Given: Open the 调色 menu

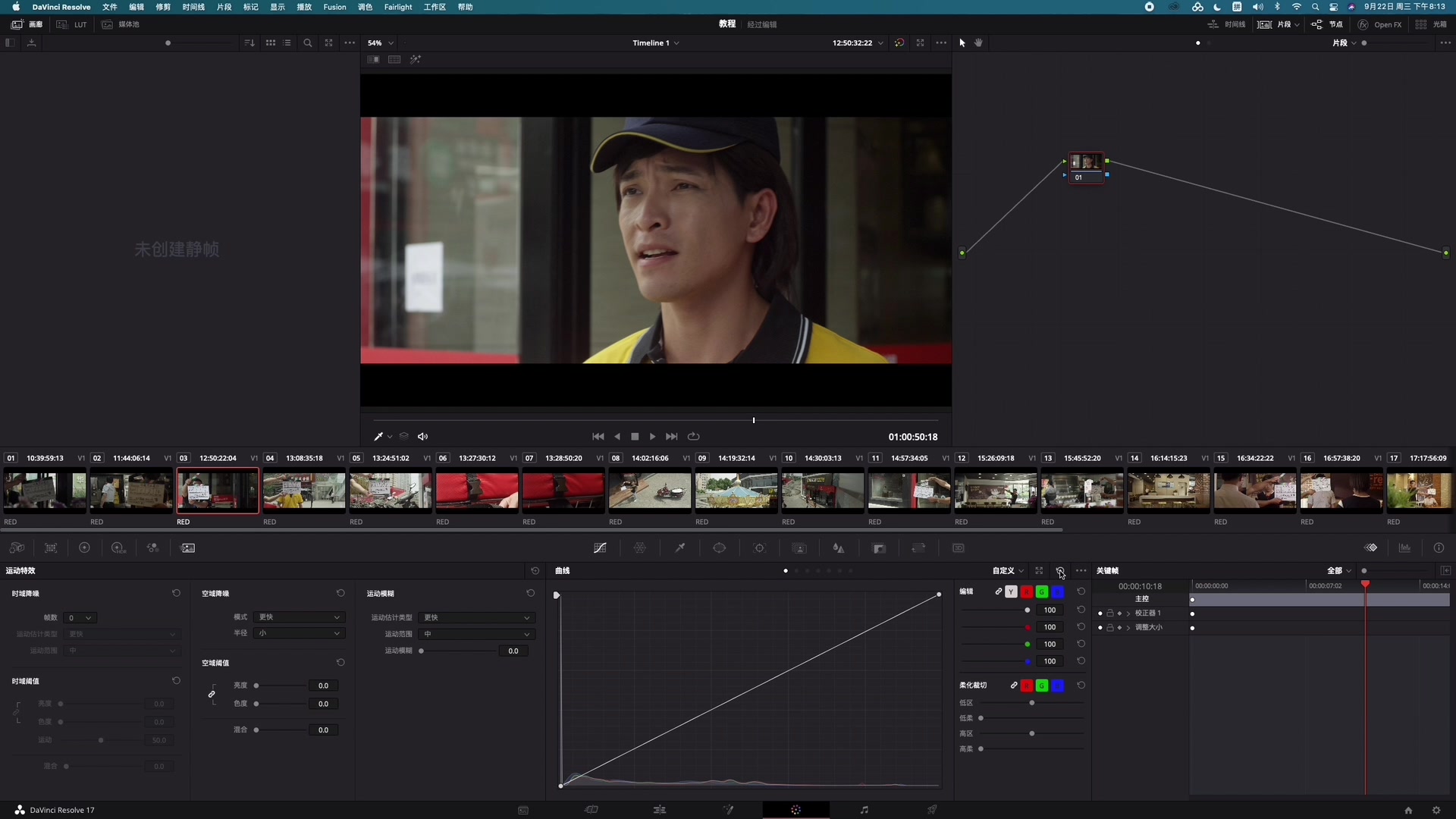Looking at the screenshot, I should pyautogui.click(x=365, y=7).
